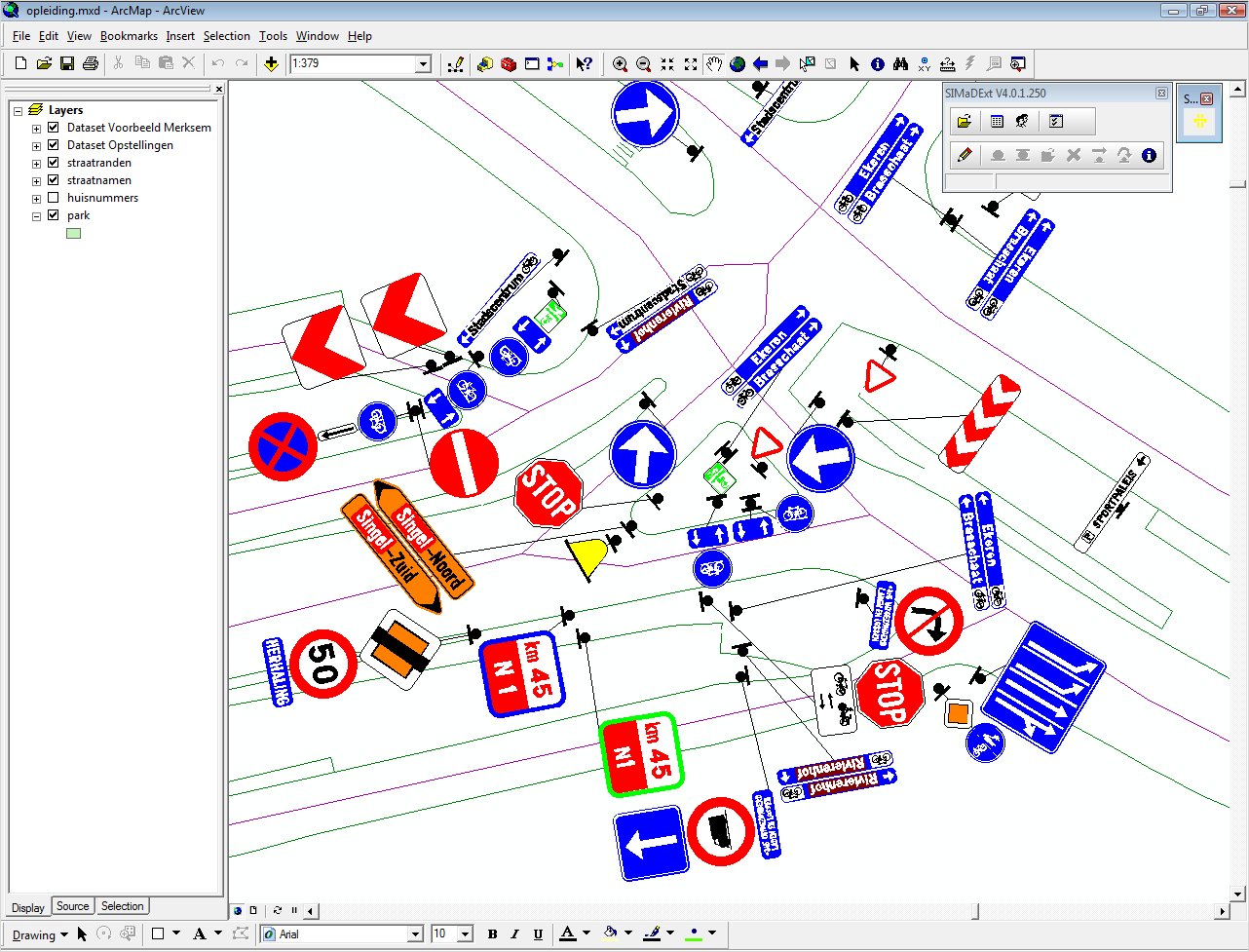Select the Pan hand tool
Viewport: 1249px width, 952px height.
[x=714, y=64]
